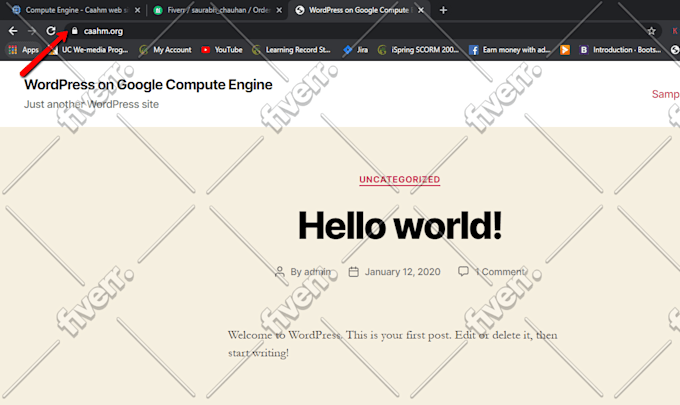Close the Compute Engine tab
This screenshot has height=405, width=680.
[x=137, y=10]
